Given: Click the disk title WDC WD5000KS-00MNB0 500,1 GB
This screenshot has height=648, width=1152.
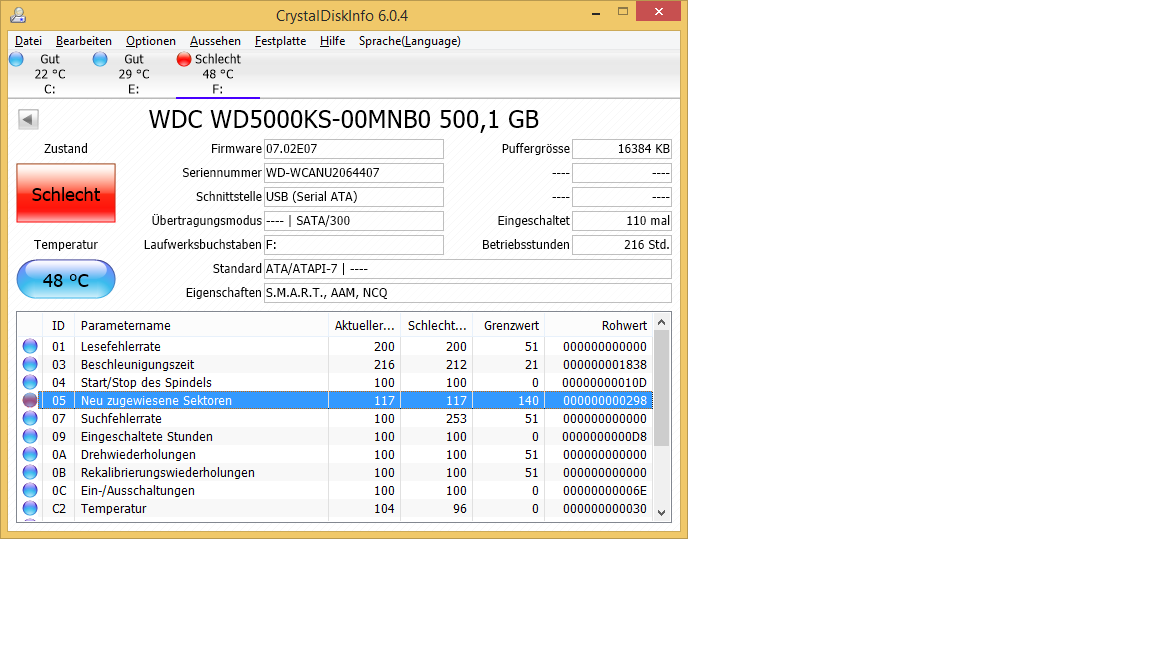Looking at the screenshot, I should point(344,119).
